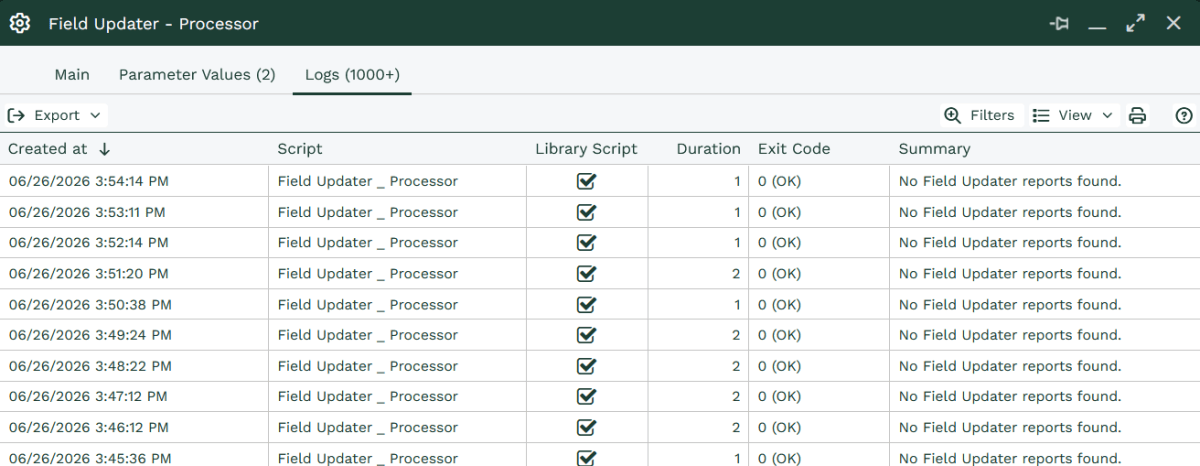Sort by the Exit Code column header
1200x466 pixels.
click(794, 149)
